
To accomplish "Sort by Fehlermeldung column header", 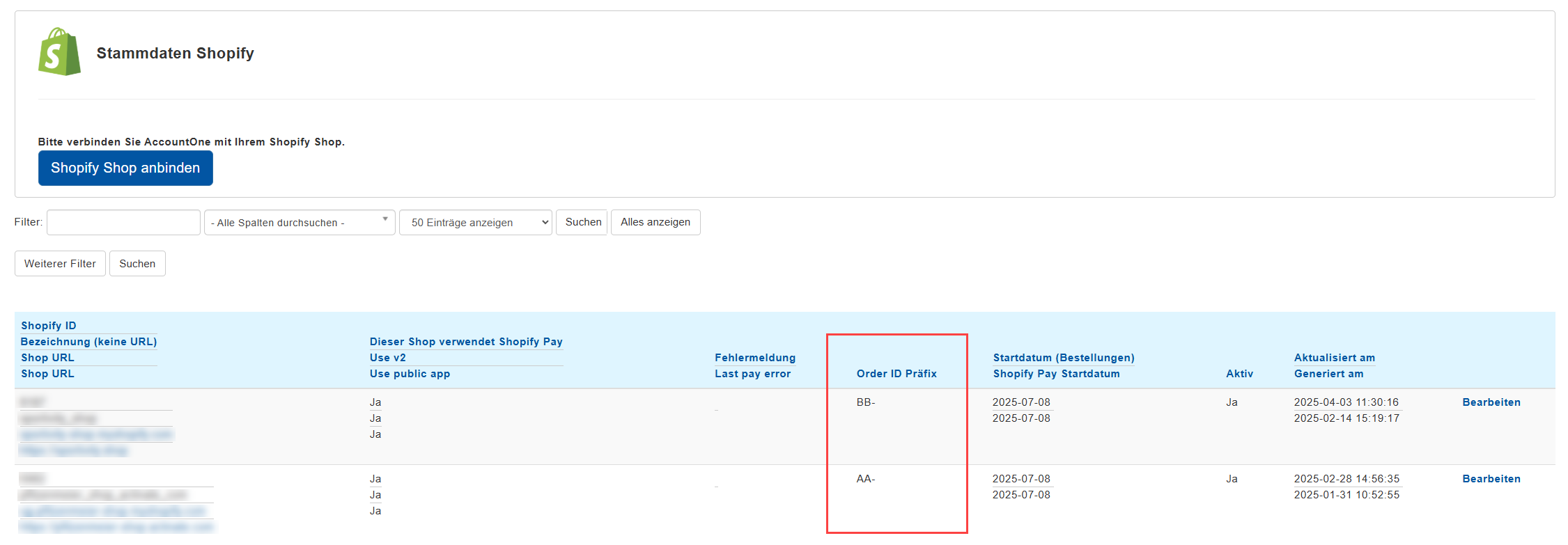I will 755,358.
